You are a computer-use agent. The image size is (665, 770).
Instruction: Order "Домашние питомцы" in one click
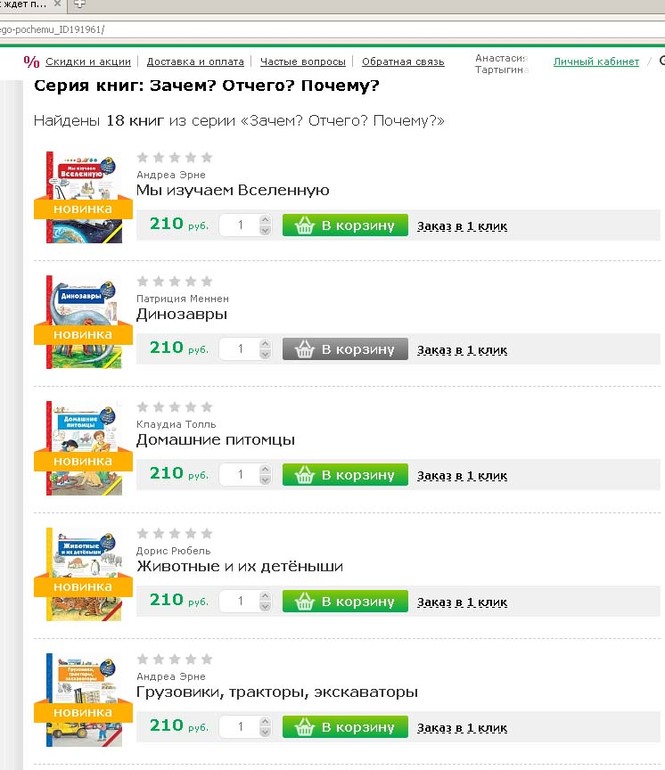[x=462, y=475]
